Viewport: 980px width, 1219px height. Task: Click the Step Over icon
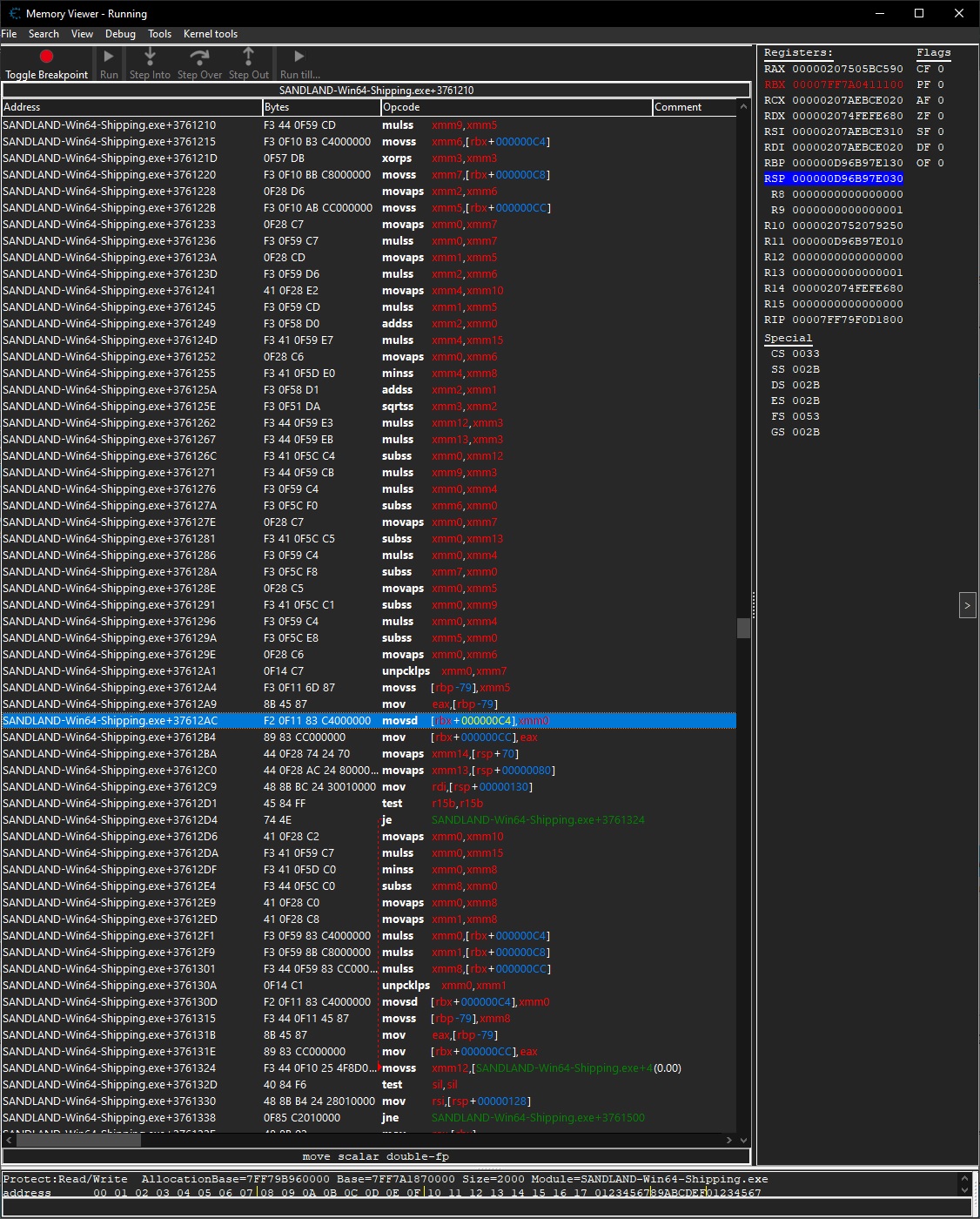(x=199, y=57)
